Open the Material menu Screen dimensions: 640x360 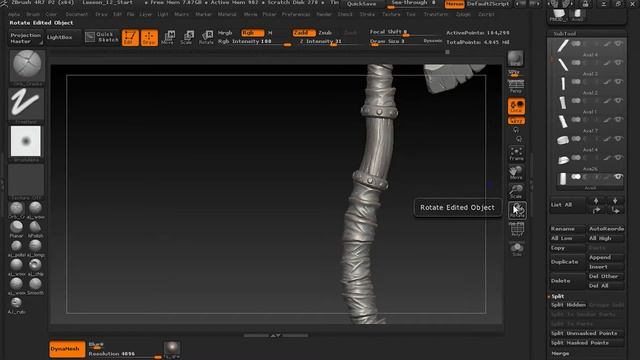pyautogui.click(x=227, y=14)
